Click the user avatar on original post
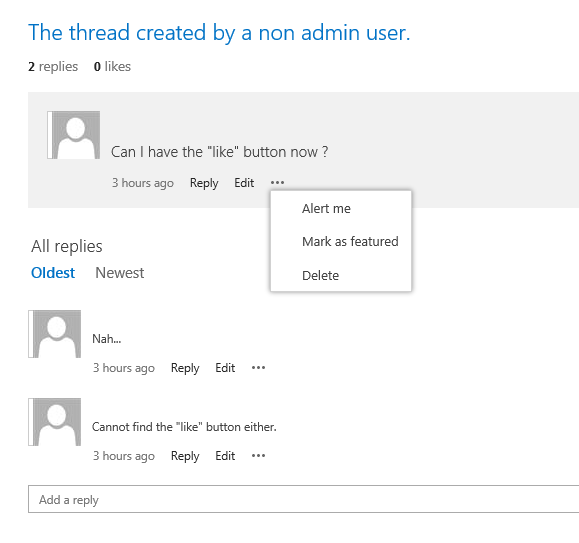Viewport: 579px width, 543px height. coord(73,135)
